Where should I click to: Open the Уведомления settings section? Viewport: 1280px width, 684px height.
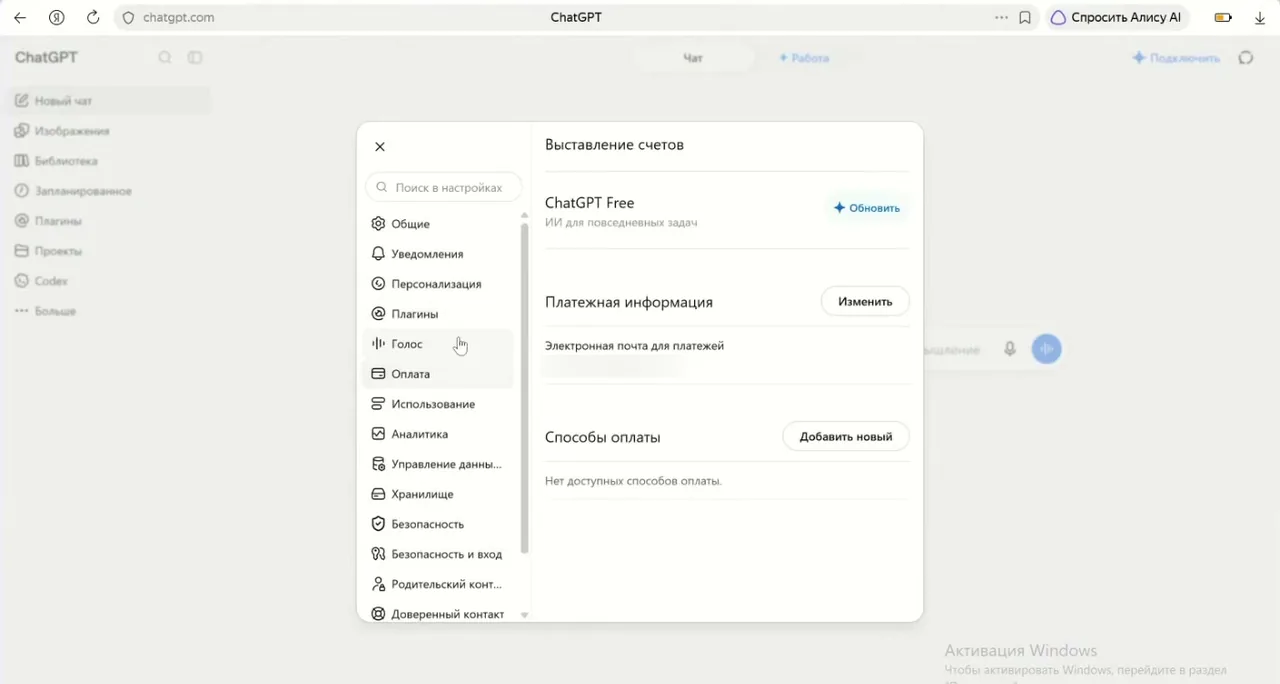438,254
